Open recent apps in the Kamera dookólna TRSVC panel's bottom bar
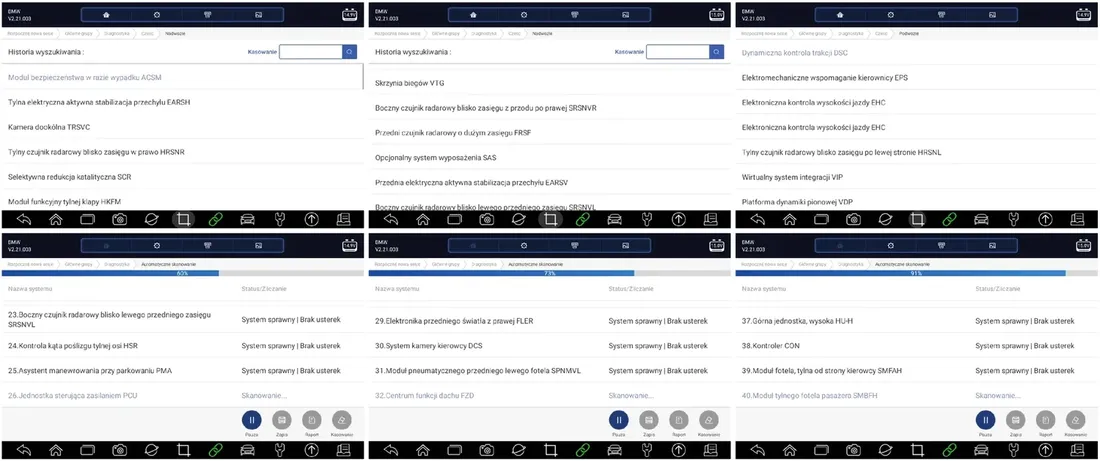 click(88, 220)
